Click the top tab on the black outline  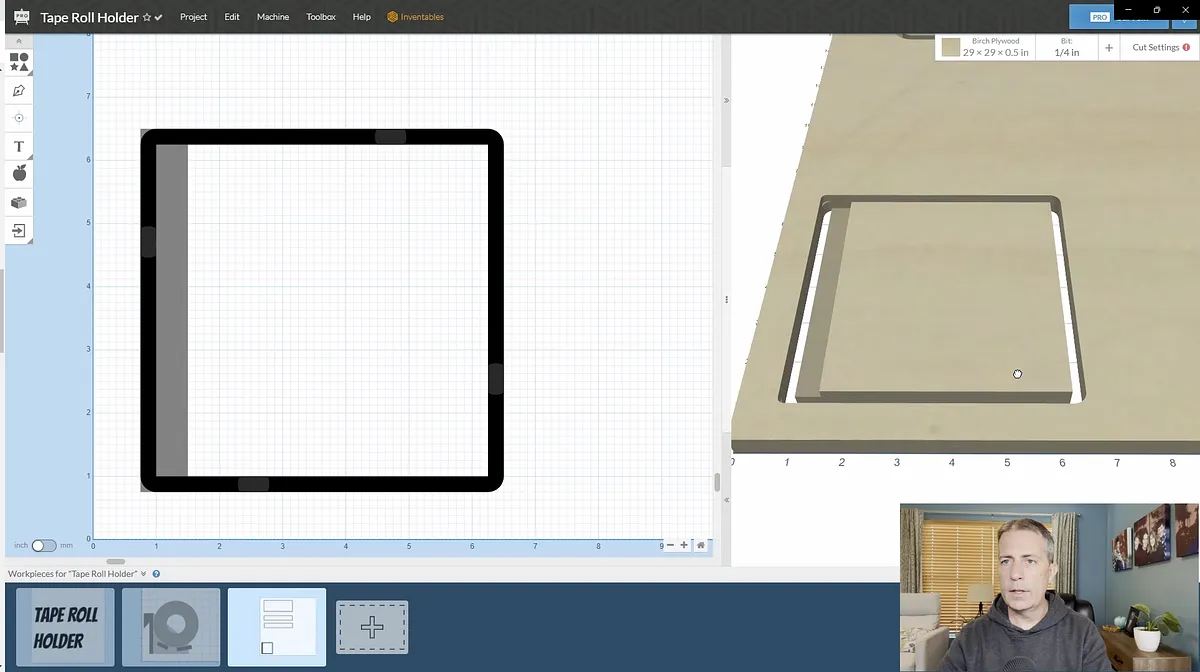(390, 137)
